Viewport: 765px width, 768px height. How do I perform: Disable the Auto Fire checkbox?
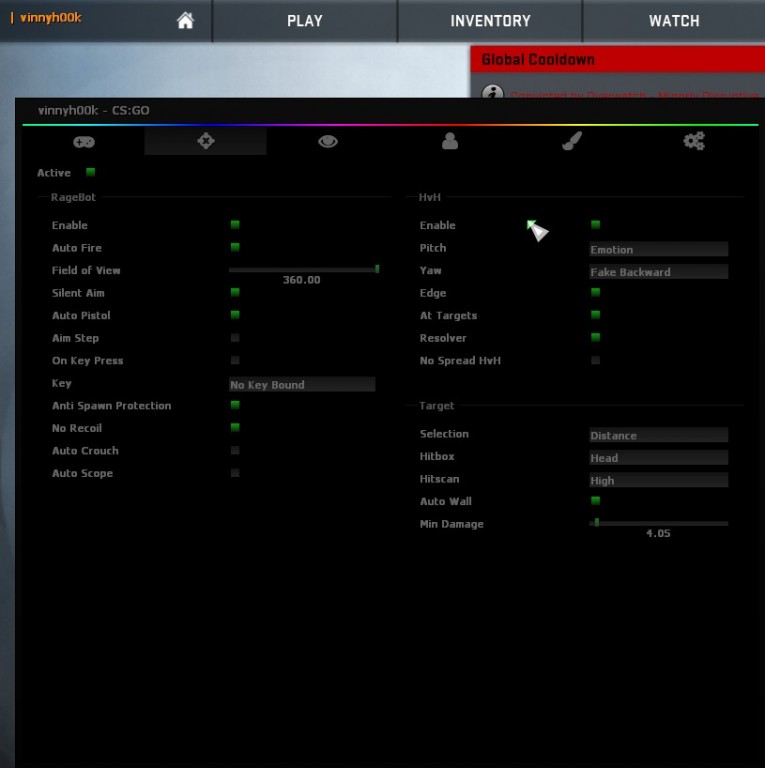pyautogui.click(x=235, y=247)
